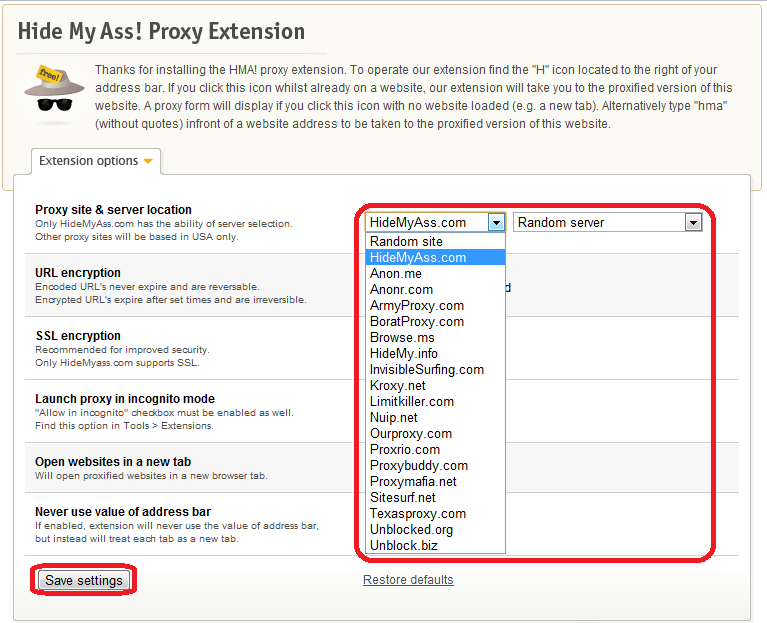Choose HideMyAss.com in the dropdown list

point(418,257)
